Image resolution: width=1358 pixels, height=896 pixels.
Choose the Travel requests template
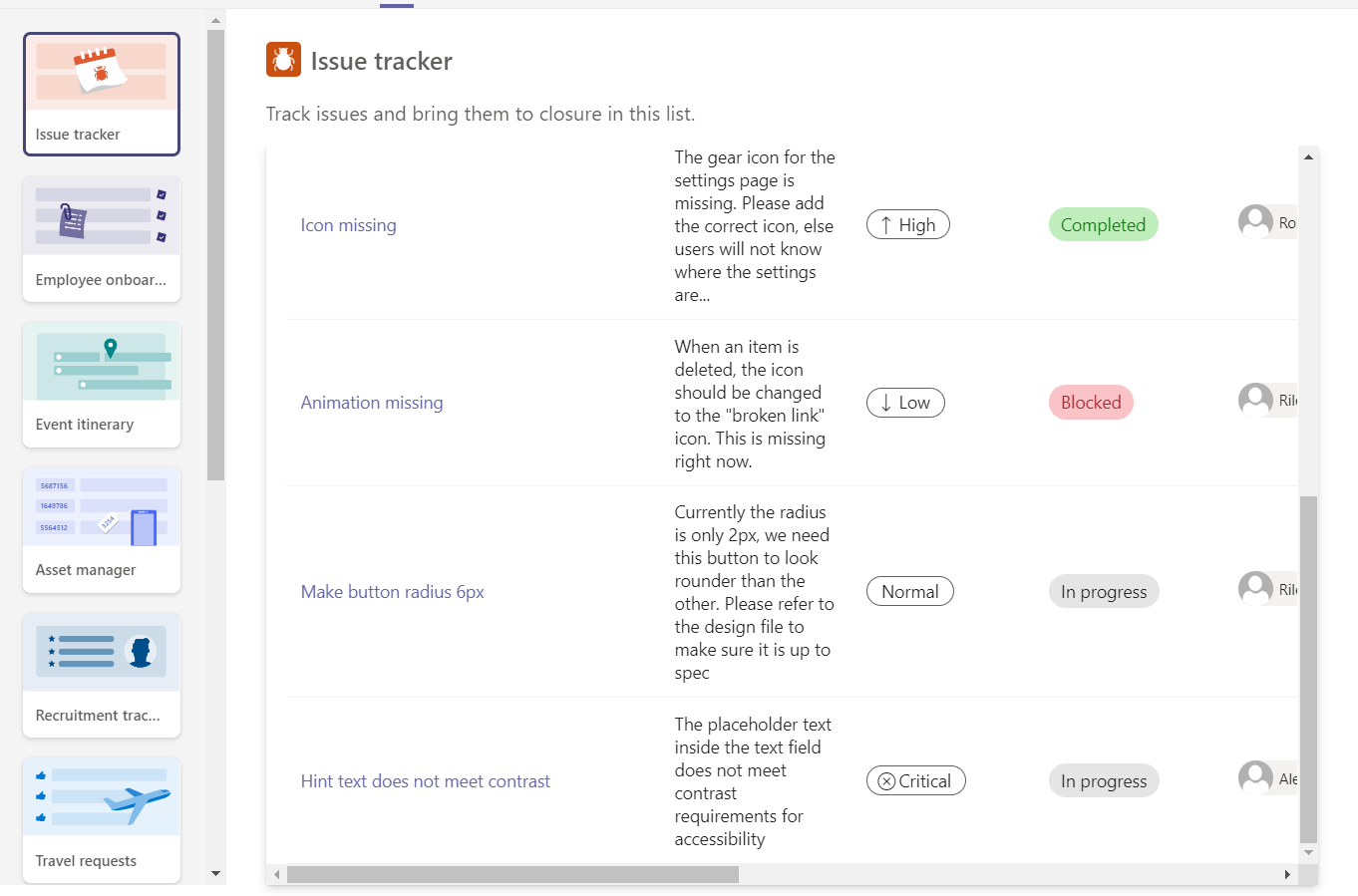point(102,819)
